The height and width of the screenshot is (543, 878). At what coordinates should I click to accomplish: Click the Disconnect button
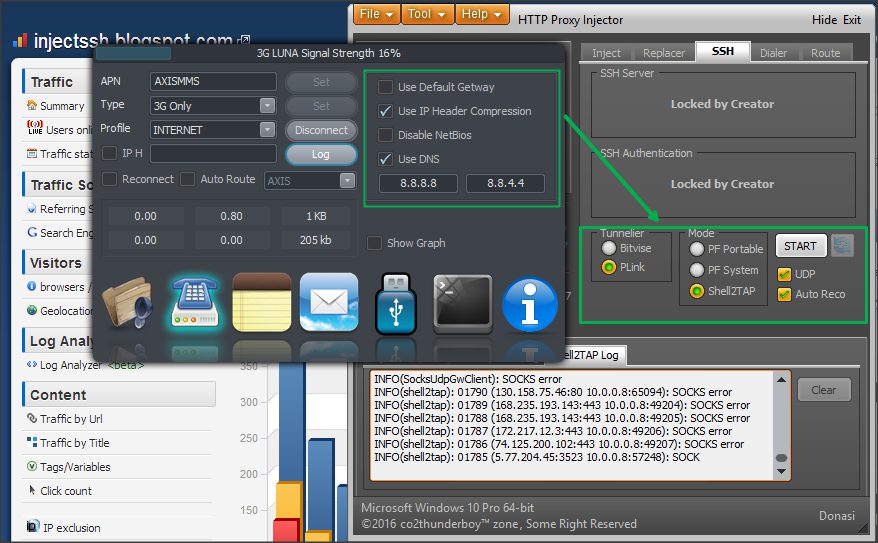(321, 130)
